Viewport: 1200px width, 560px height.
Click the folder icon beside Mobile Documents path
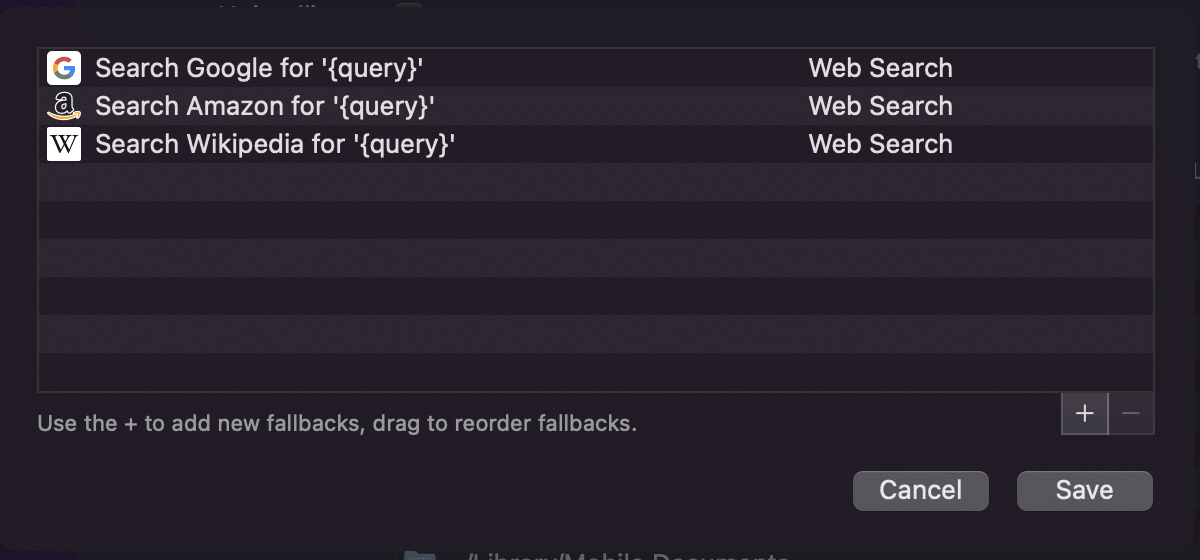[420, 554]
